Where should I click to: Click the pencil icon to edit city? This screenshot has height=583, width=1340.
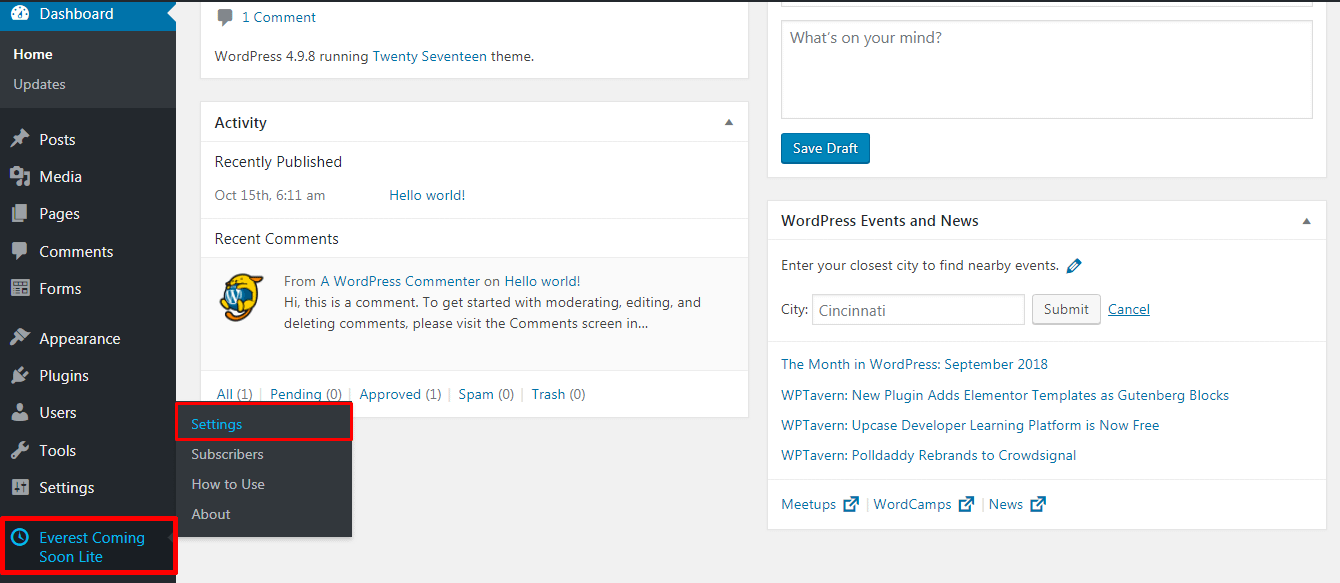[x=1074, y=266]
